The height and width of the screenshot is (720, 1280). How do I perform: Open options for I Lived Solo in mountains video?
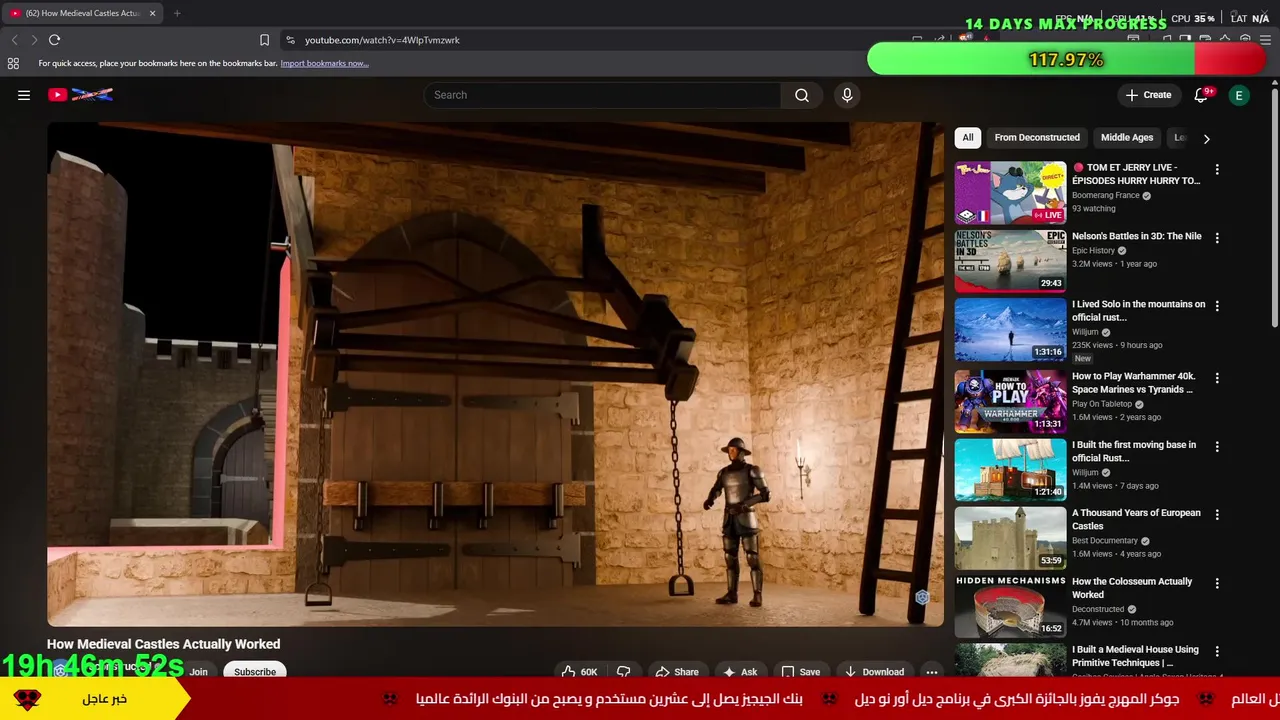(x=1217, y=306)
